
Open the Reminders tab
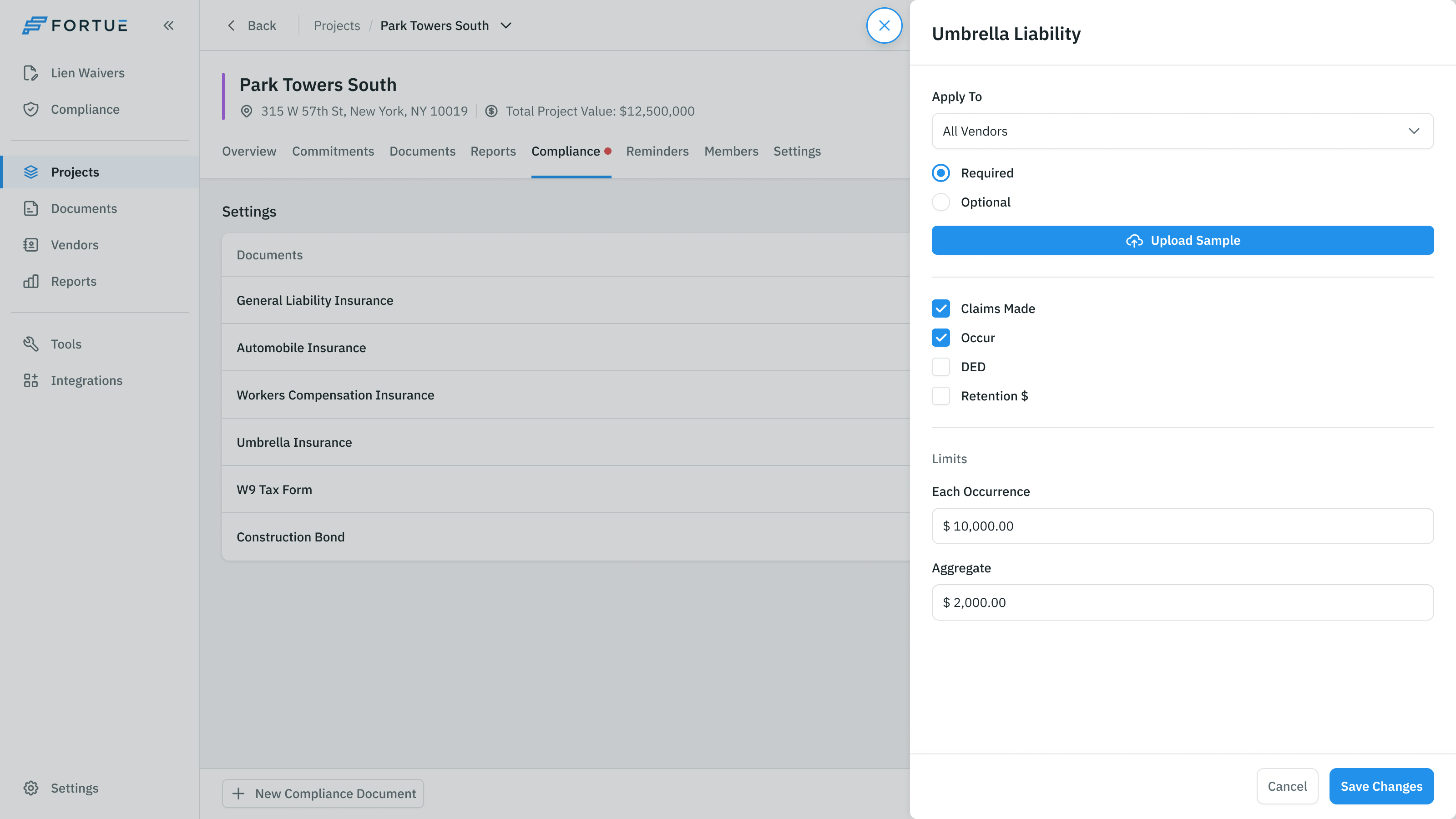click(657, 152)
